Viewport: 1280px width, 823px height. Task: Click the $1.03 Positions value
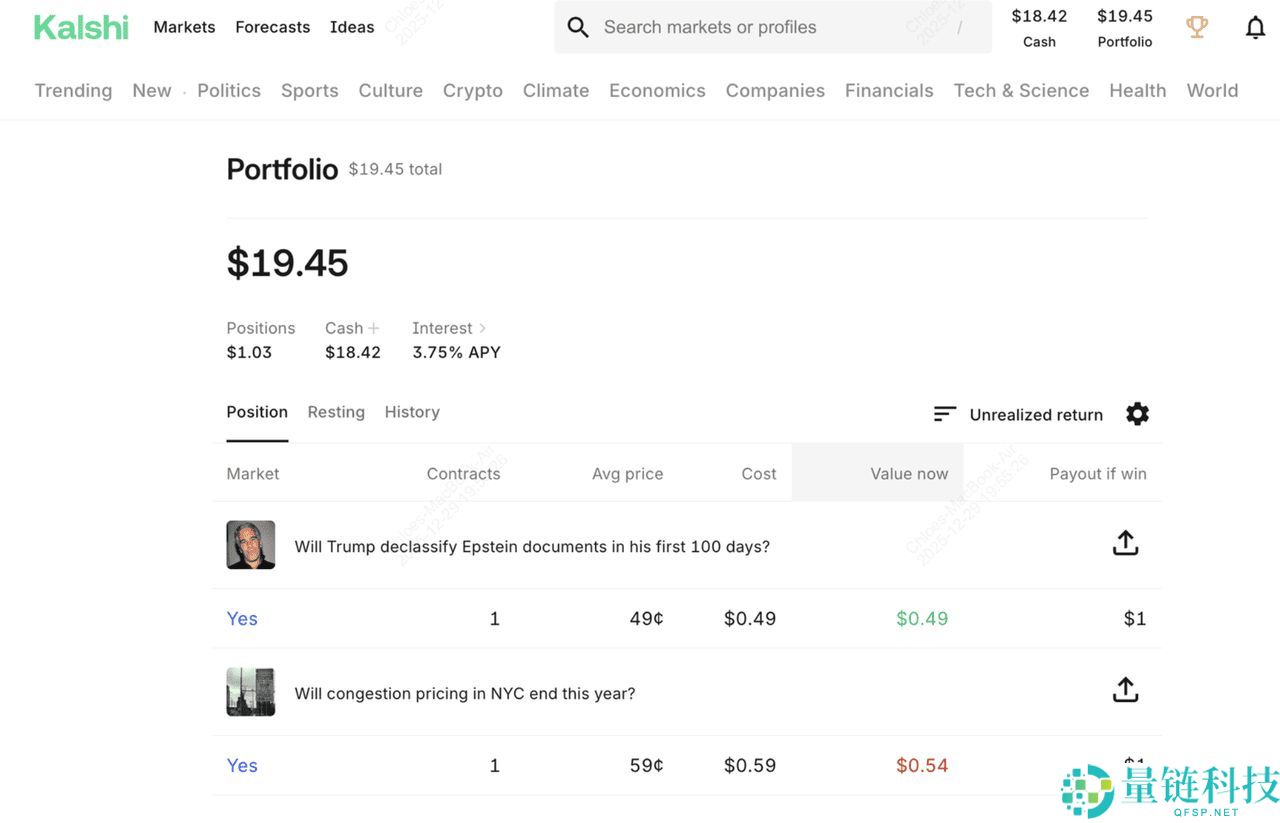pyautogui.click(x=249, y=352)
